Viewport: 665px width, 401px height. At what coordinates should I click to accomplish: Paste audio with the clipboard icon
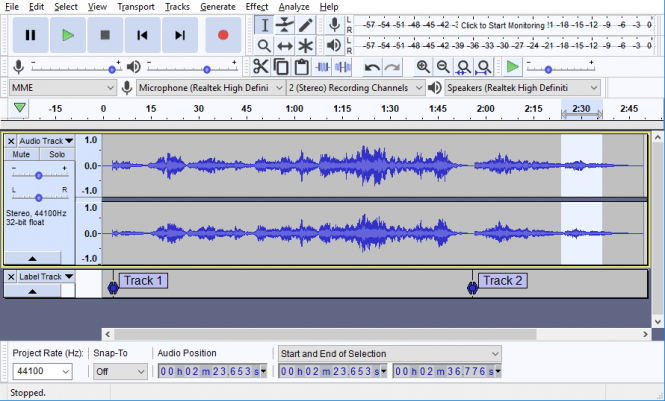[x=302, y=67]
